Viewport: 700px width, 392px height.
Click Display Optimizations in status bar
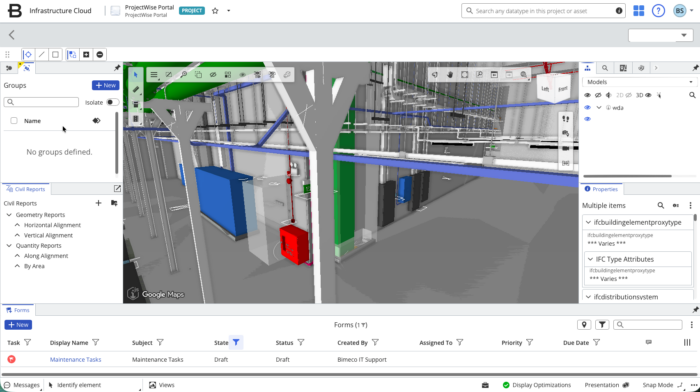(x=537, y=385)
